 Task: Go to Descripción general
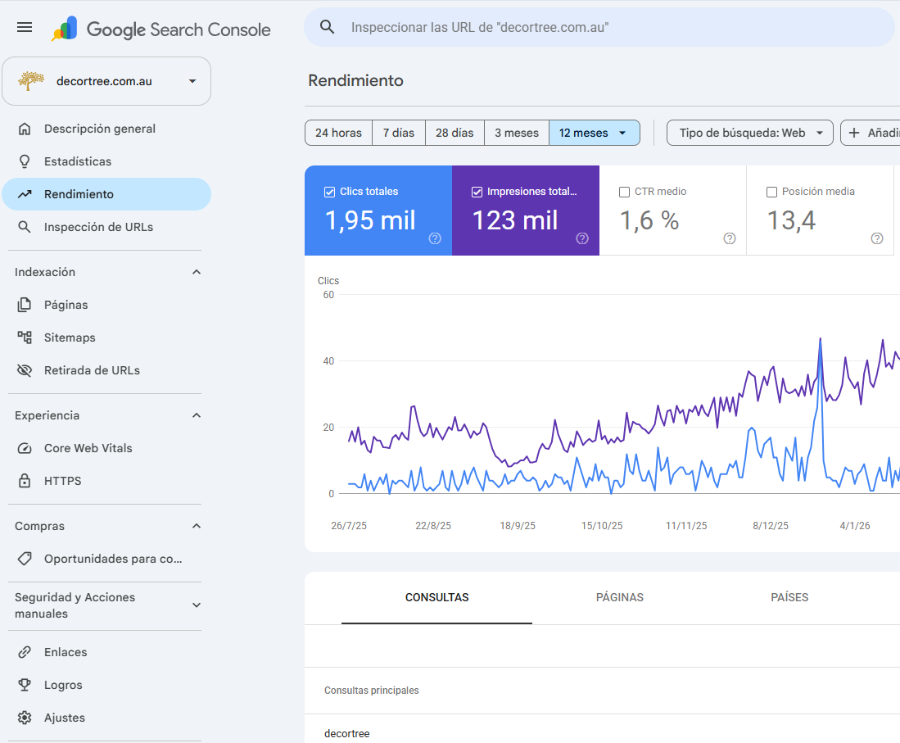(x=107, y=129)
